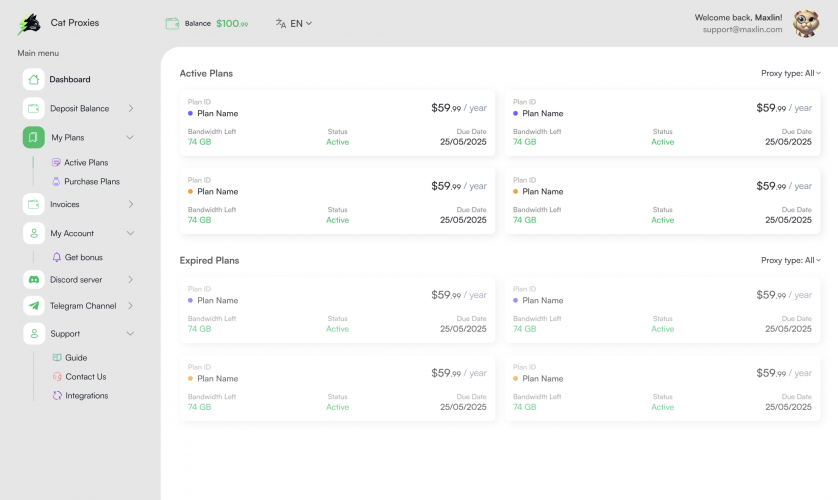Open the EN language dropdown

pyautogui.click(x=301, y=24)
